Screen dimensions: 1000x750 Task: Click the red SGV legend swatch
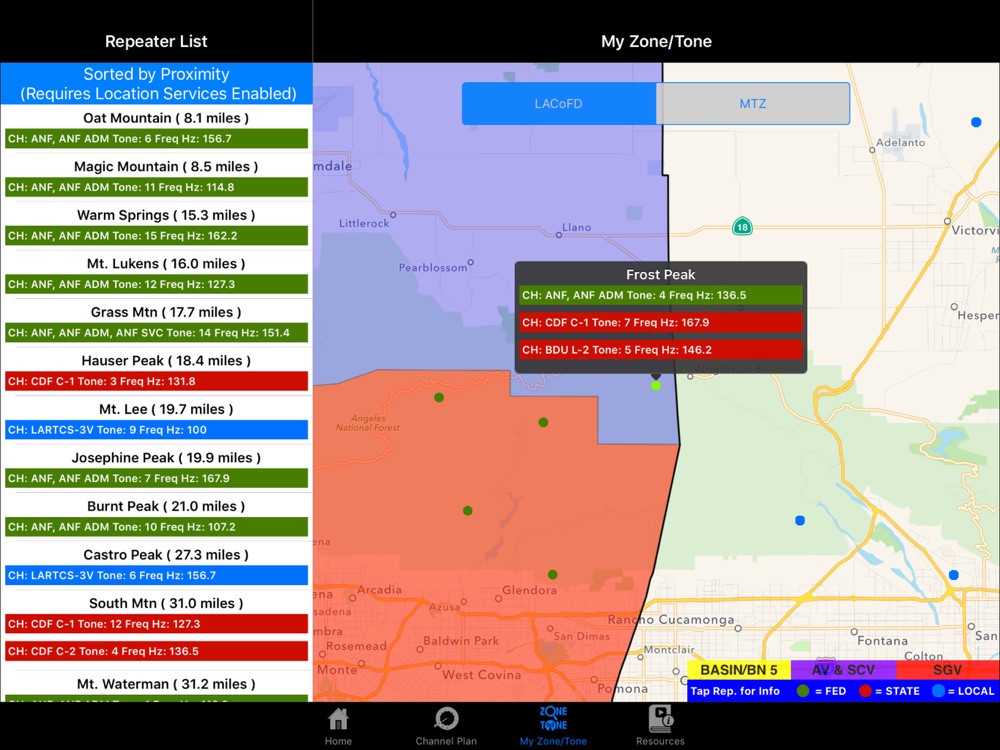[x=947, y=670]
